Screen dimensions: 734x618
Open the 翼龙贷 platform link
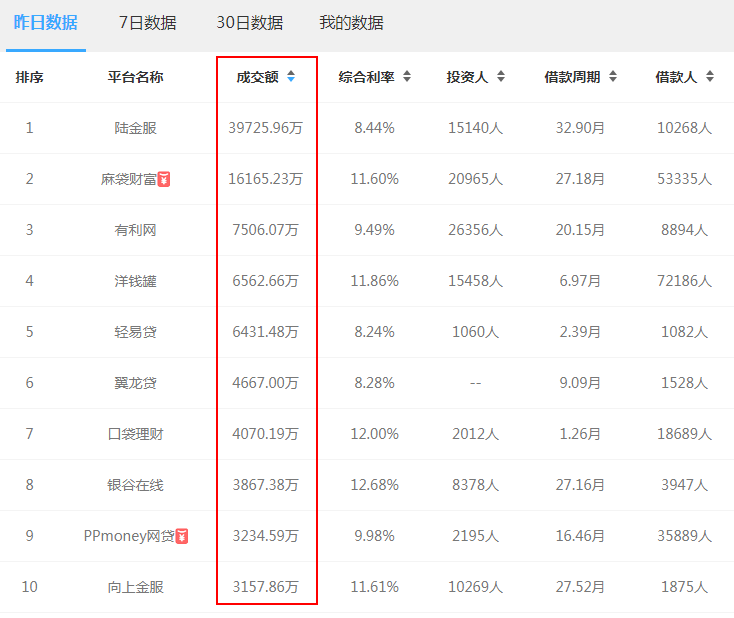135,383
